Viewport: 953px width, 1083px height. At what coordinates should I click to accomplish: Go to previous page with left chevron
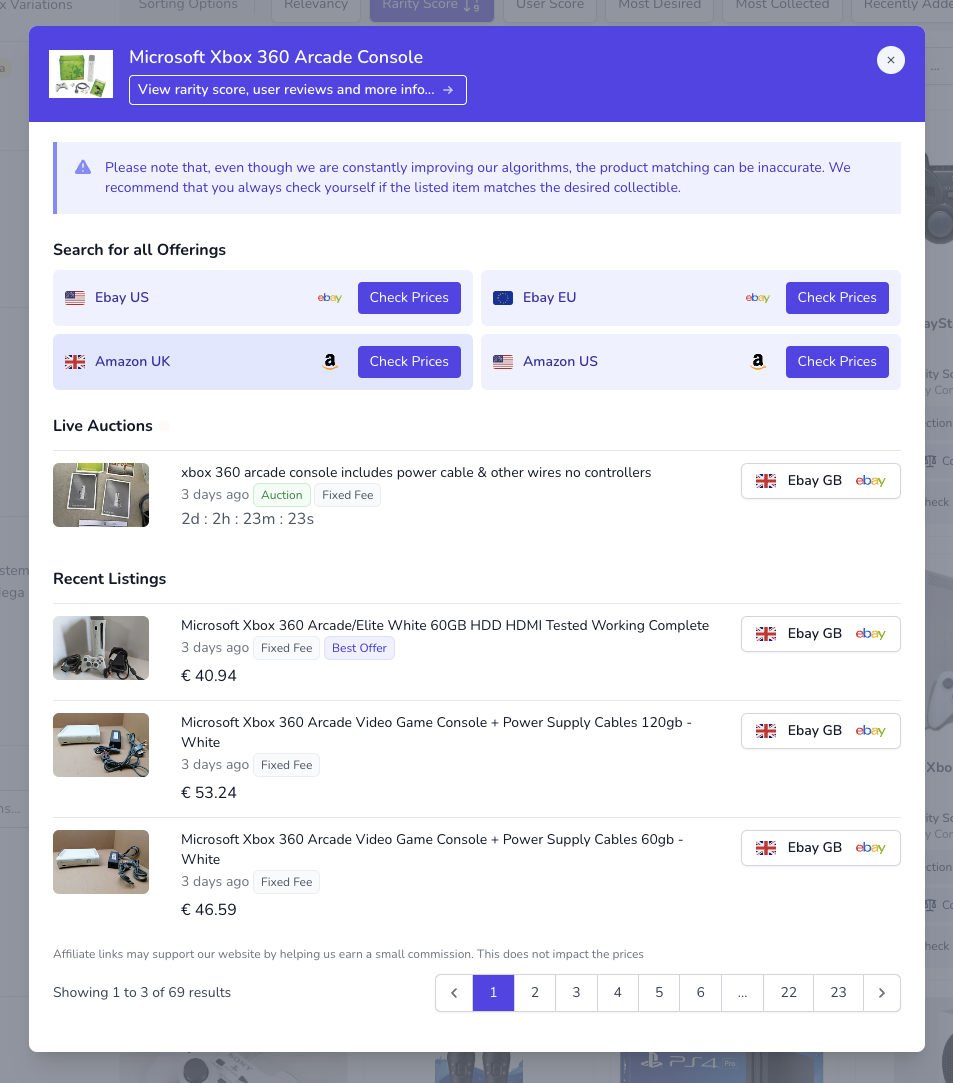[x=454, y=993]
